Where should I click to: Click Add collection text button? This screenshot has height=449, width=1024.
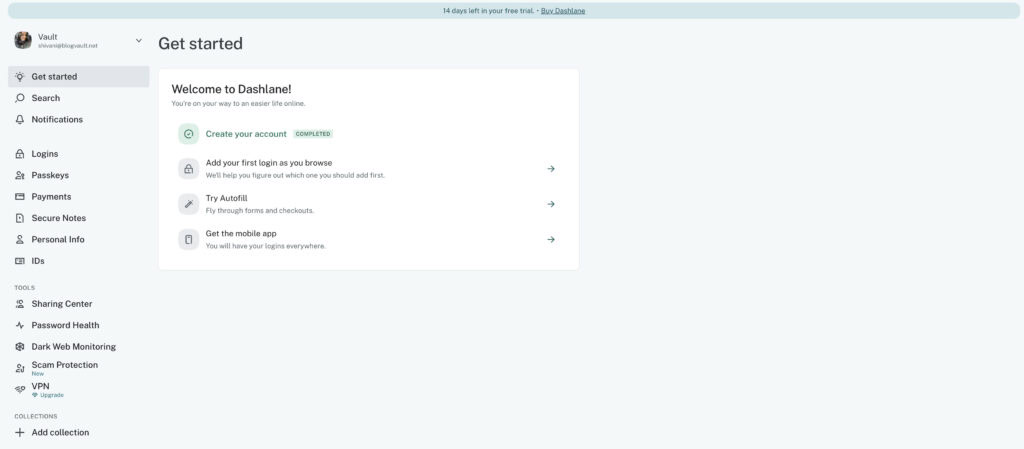(x=60, y=432)
